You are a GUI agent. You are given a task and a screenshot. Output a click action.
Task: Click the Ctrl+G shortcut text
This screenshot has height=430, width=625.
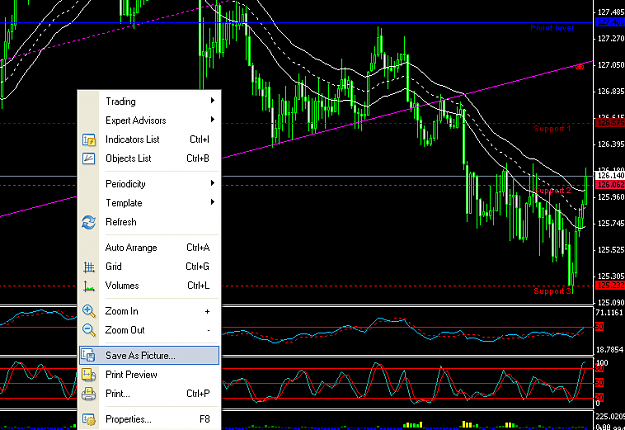pos(197,267)
